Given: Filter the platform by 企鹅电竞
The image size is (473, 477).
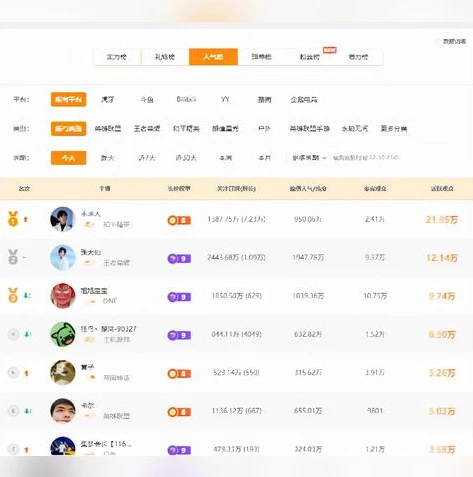Looking at the screenshot, I should (304, 99).
